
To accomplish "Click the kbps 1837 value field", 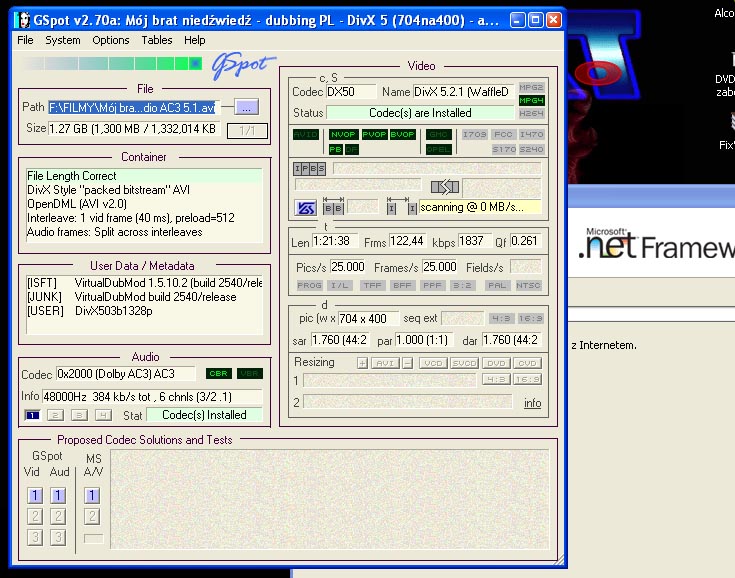I will coord(475,241).
